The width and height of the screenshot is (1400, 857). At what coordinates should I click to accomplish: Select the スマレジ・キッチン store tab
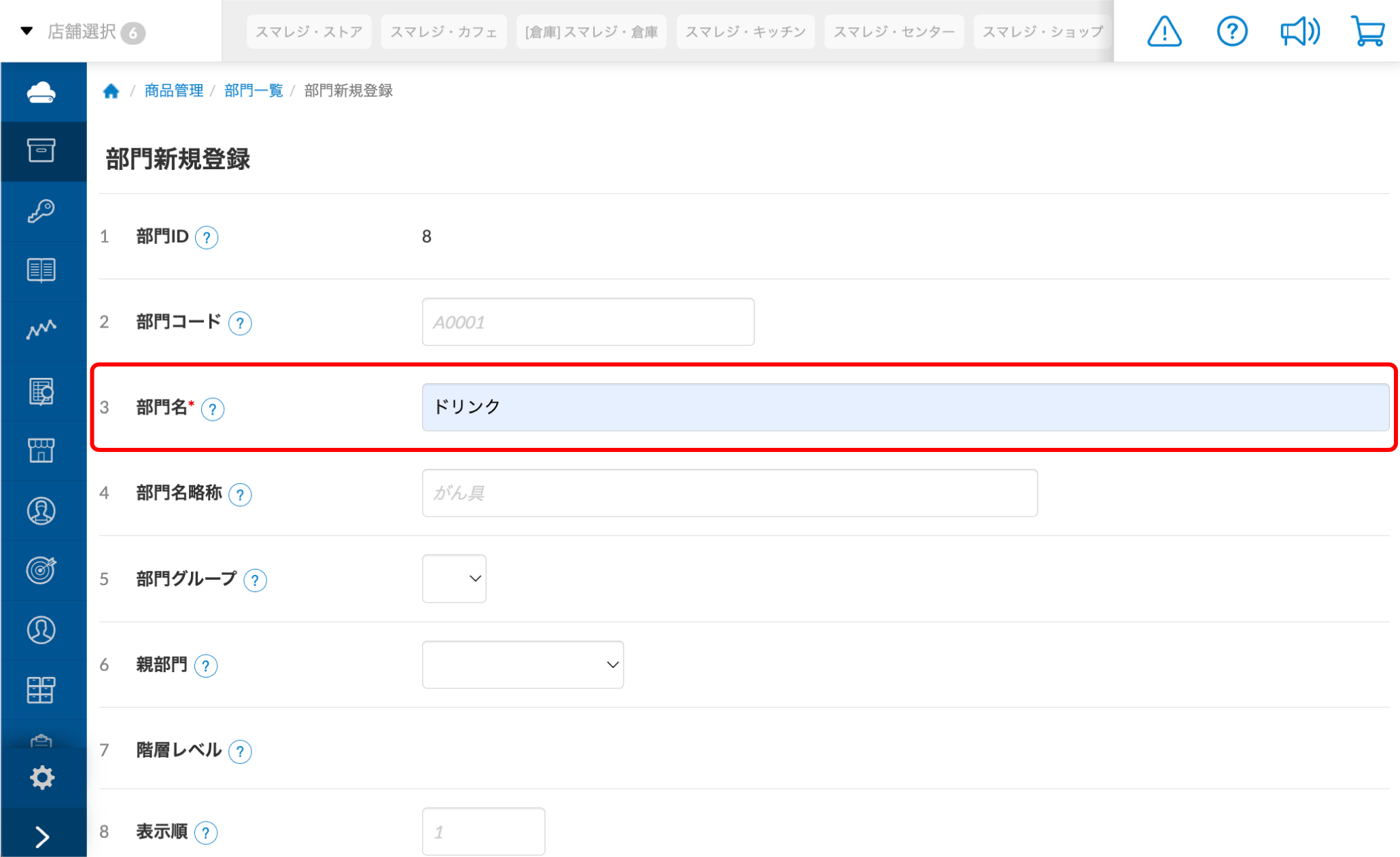[746, 31]
